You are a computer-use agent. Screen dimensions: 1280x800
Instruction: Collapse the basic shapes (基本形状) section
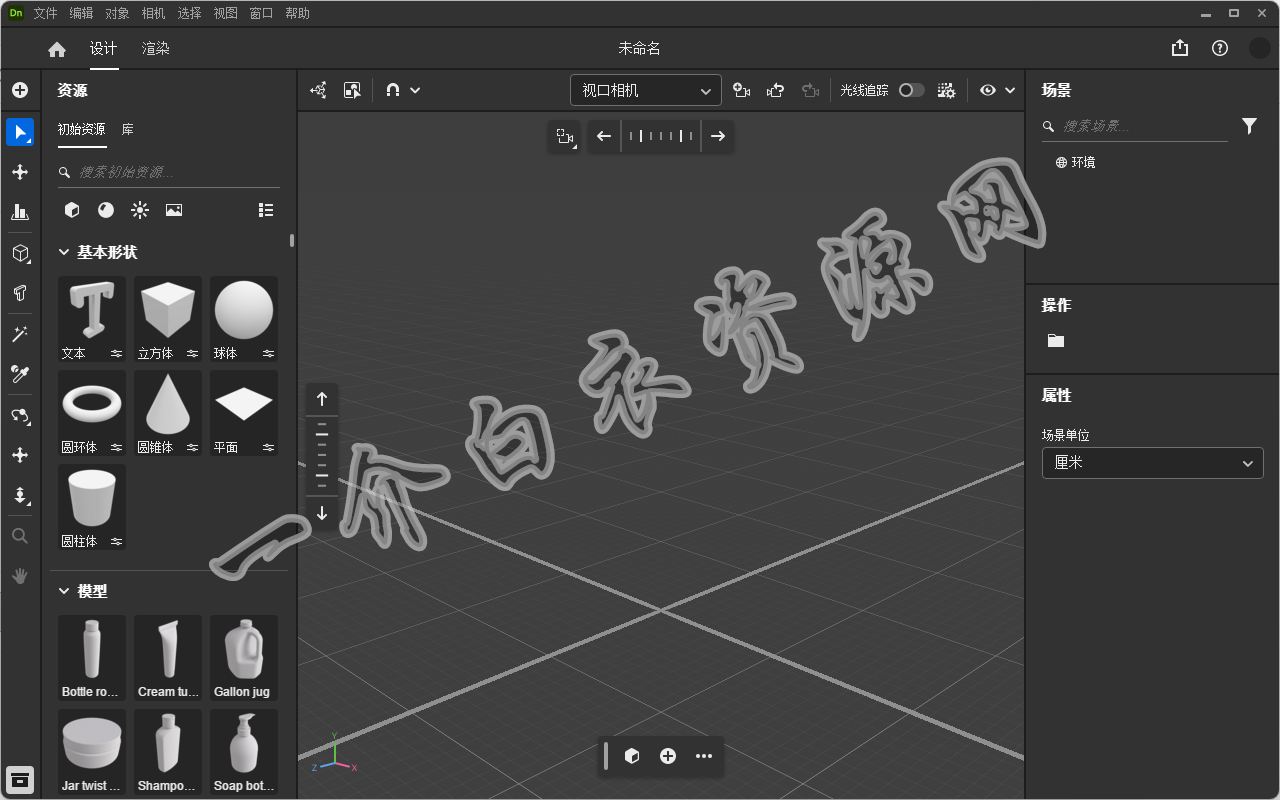(64, 252)
